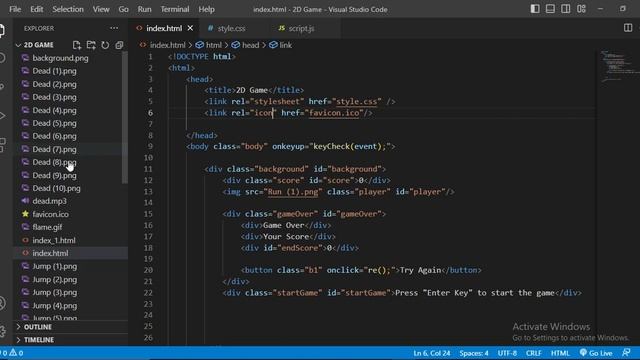Open the Selection menu
This screenshot has width=640, height=360.
coord(68,9)
